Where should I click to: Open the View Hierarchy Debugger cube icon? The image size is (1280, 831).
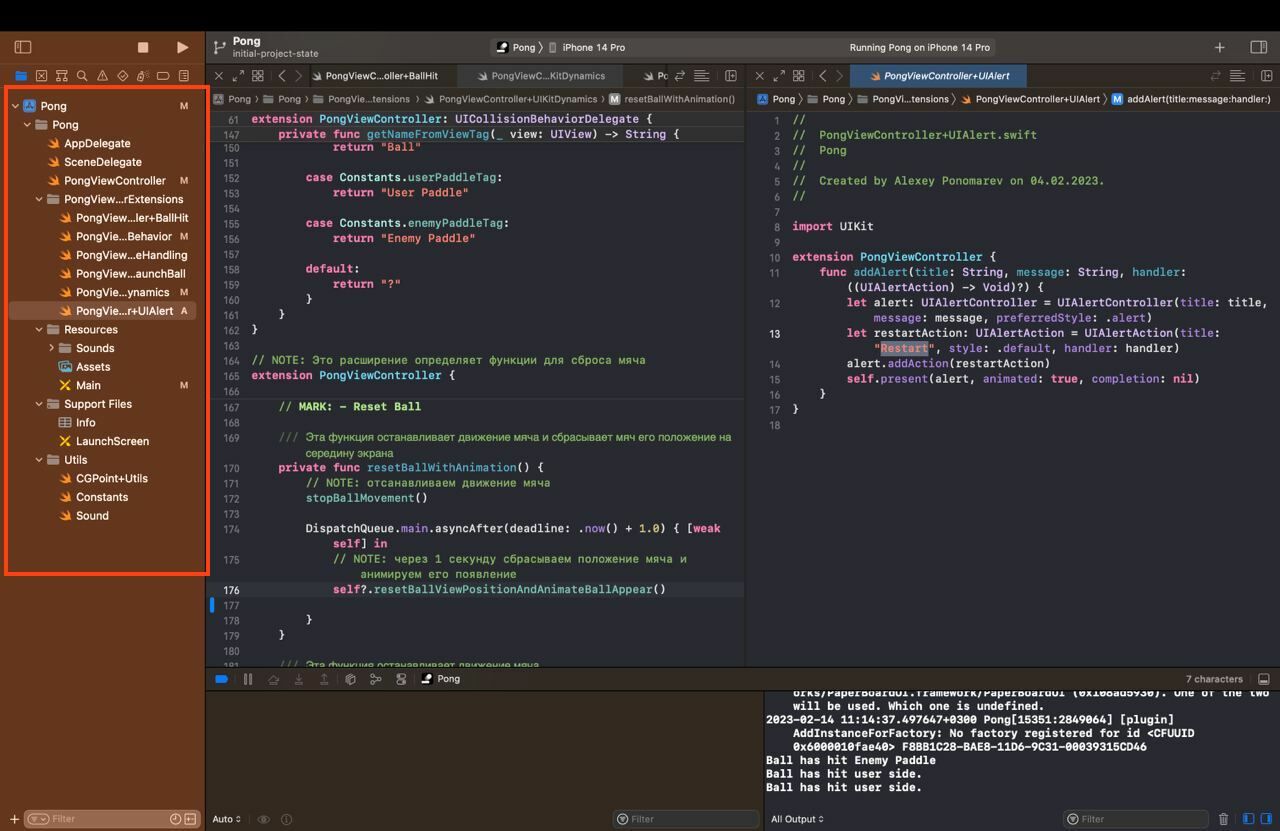point(350,679)
